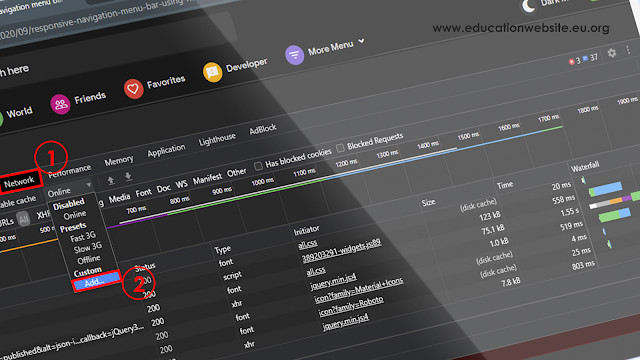Screen dimensions: 640x360
Task: Select Slow 3G preset
Action: (87, 248)
